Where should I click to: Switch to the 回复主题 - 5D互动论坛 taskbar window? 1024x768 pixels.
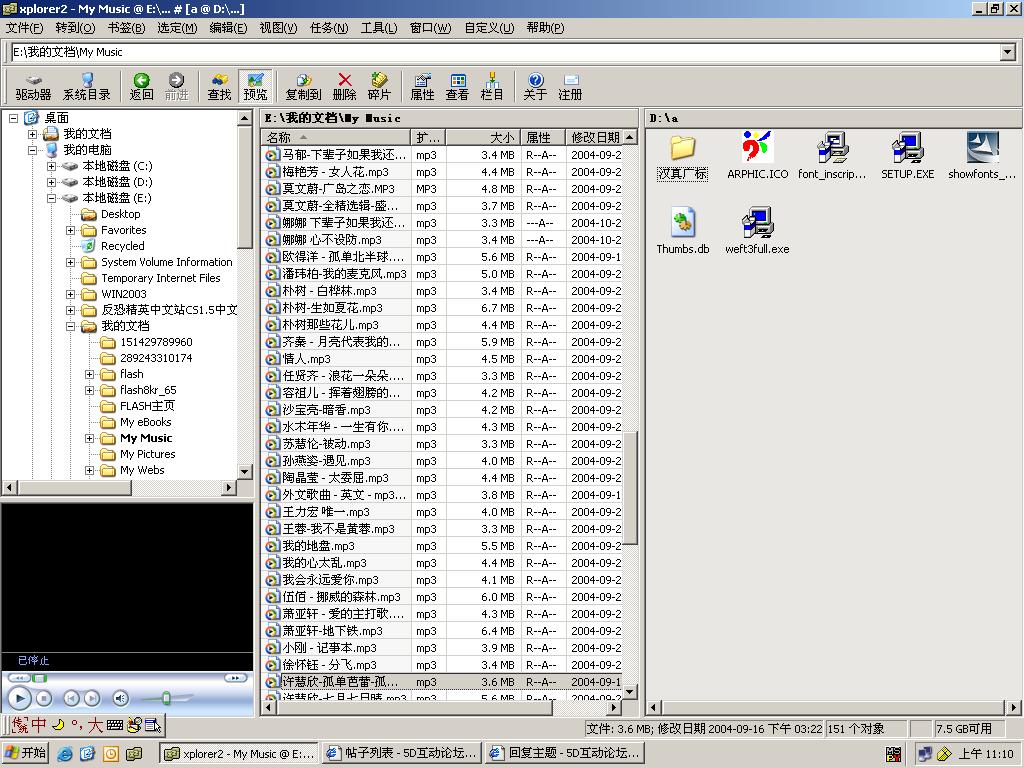pos(566,753)
